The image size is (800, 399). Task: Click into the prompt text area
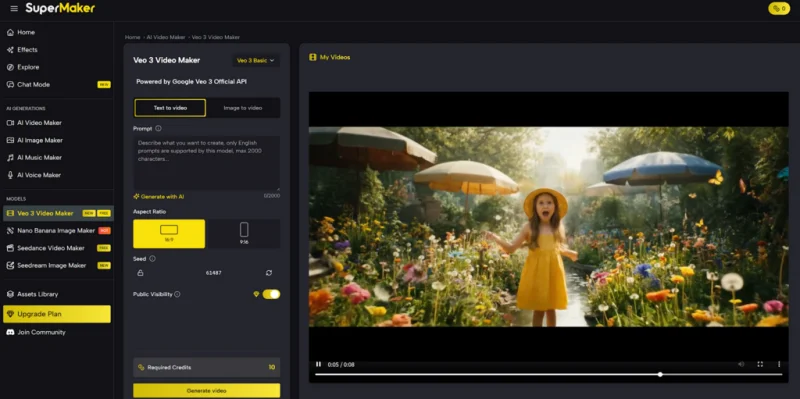coord(207,163)
